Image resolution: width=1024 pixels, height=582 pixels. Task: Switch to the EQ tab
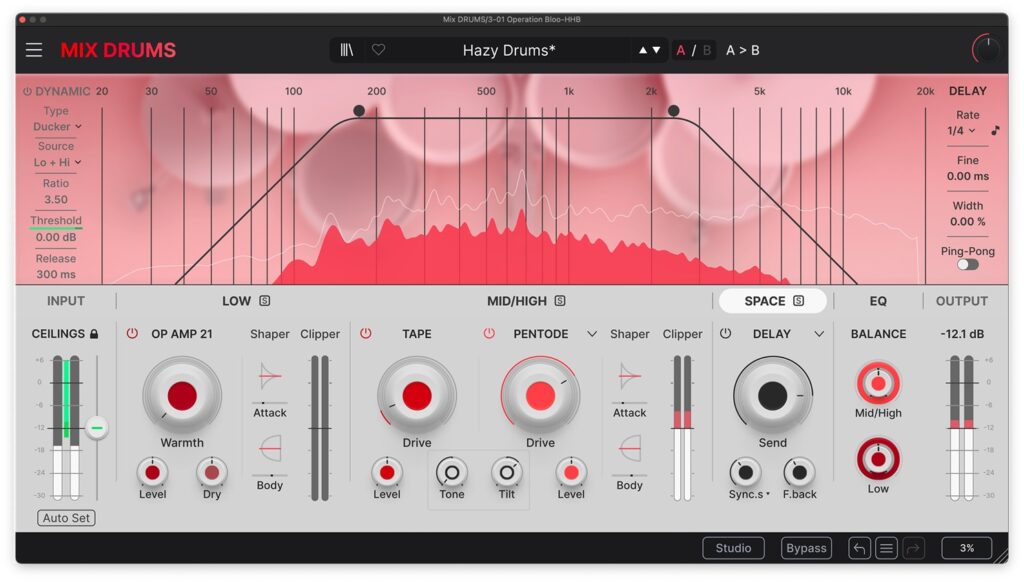coord(878,301)
